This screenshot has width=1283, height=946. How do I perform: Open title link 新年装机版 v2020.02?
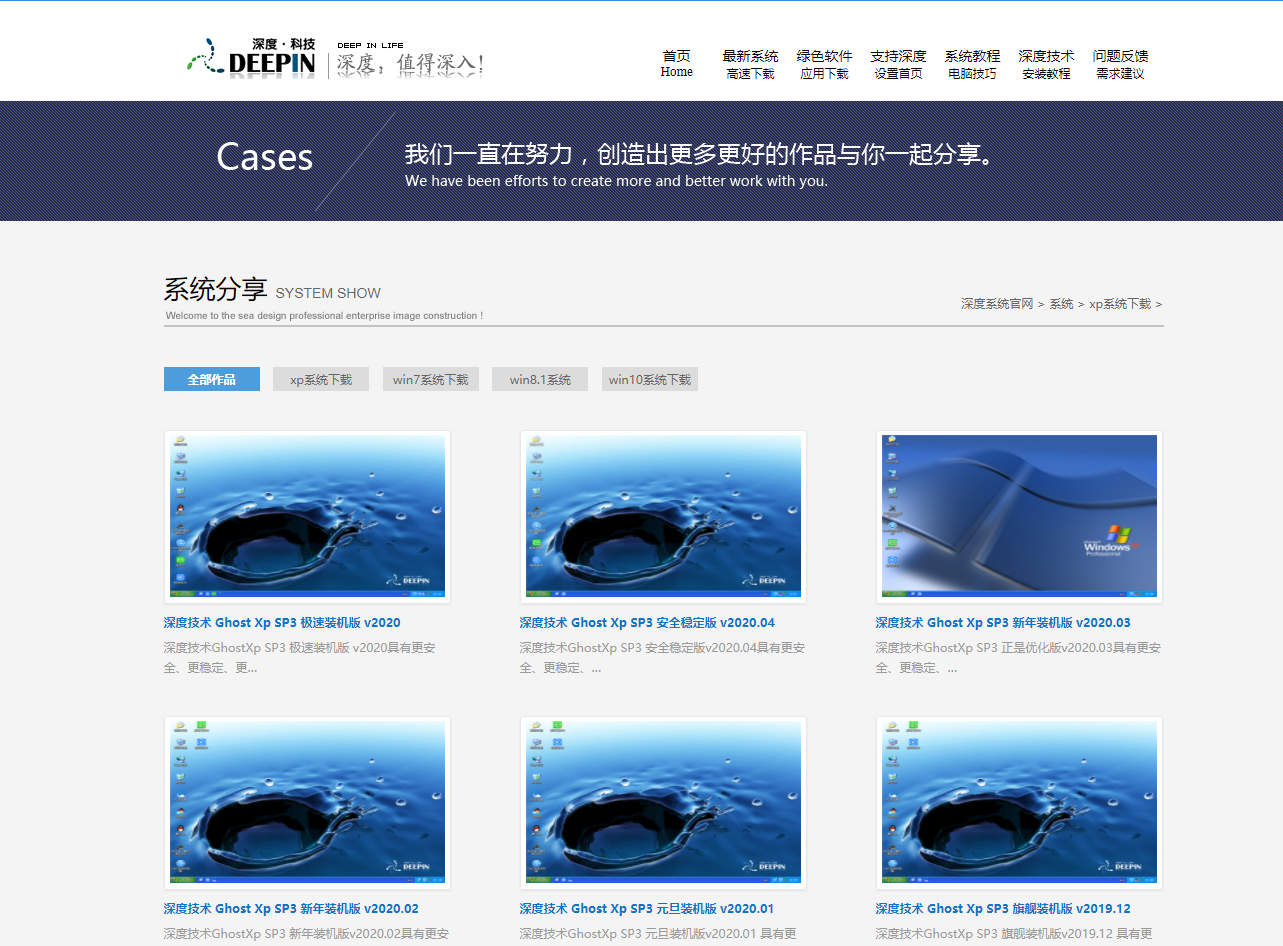(291, 909)
